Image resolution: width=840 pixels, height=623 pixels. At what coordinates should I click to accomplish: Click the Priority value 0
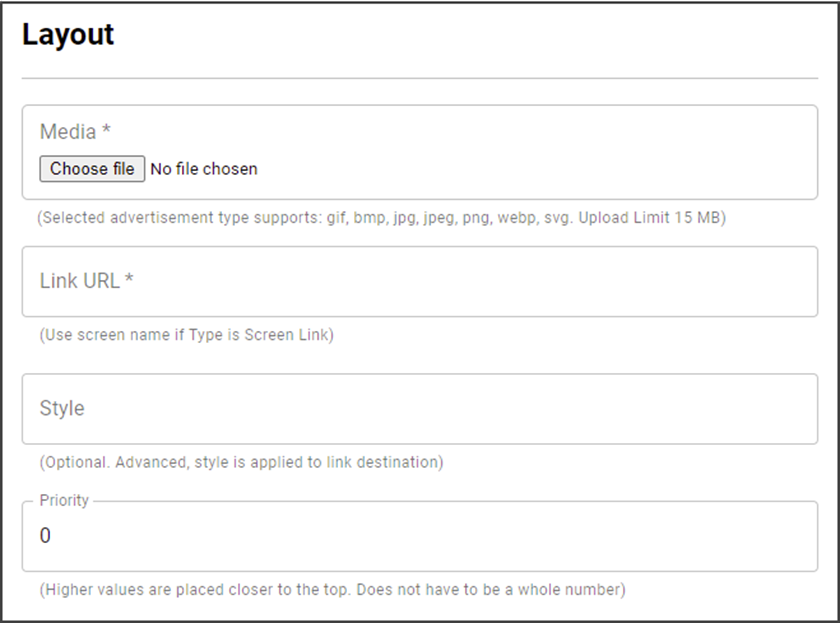point(45,537)
